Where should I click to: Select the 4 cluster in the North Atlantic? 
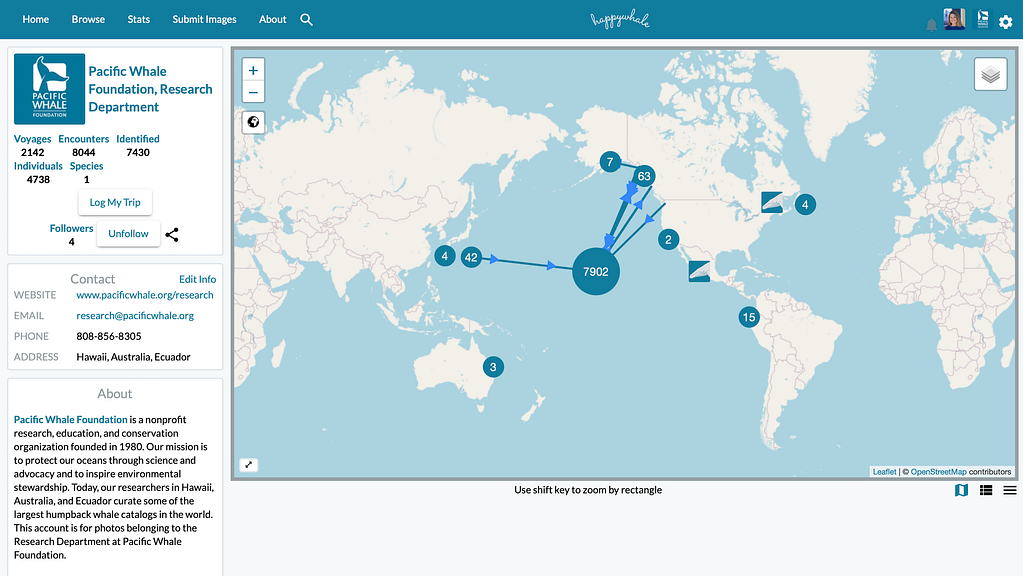pos(805,205)
